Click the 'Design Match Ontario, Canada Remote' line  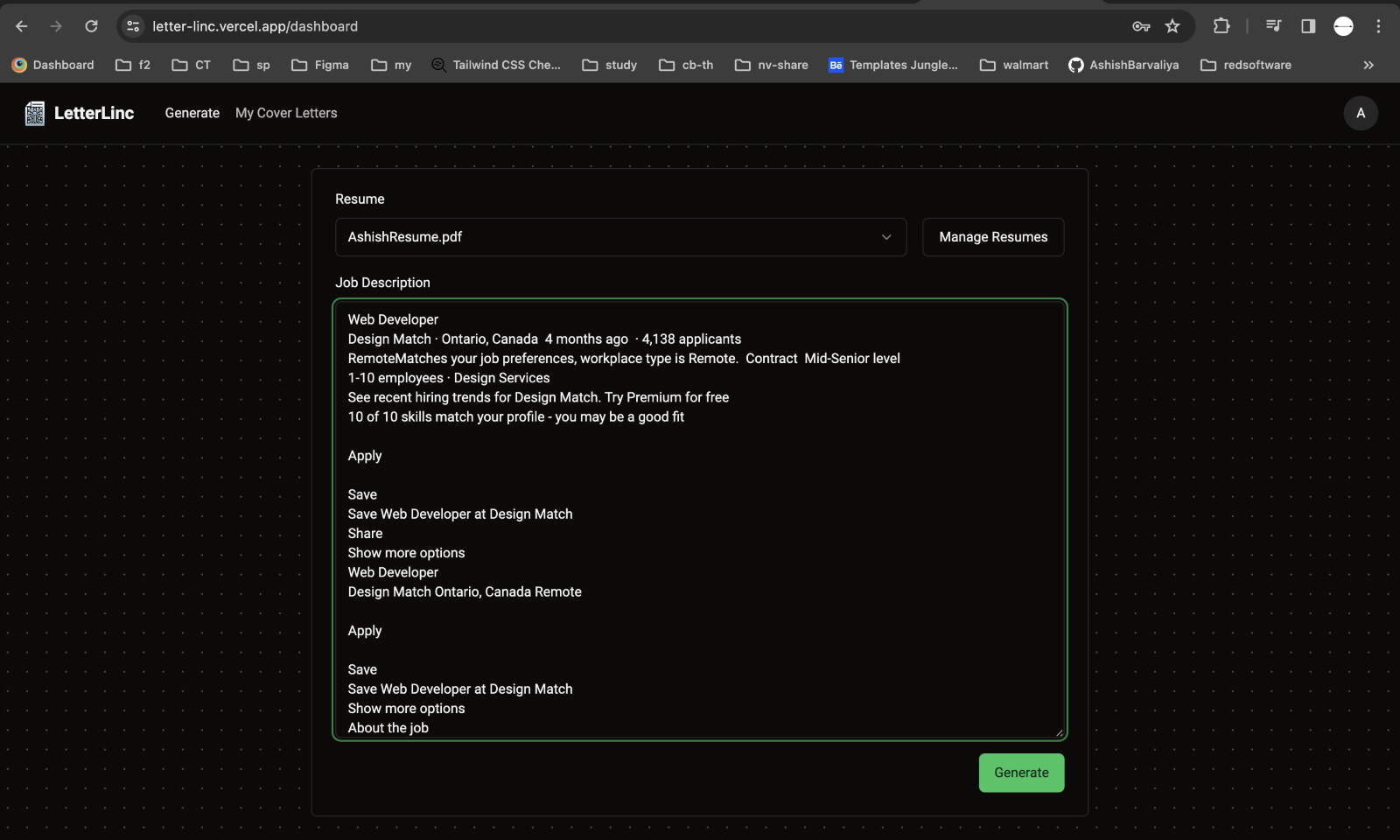tap(465, 591)
